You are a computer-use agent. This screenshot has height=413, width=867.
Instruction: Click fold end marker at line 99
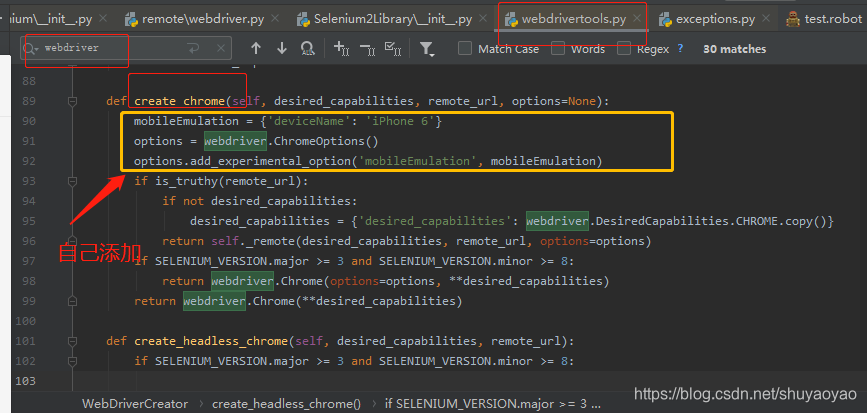(x=72, y=301)
